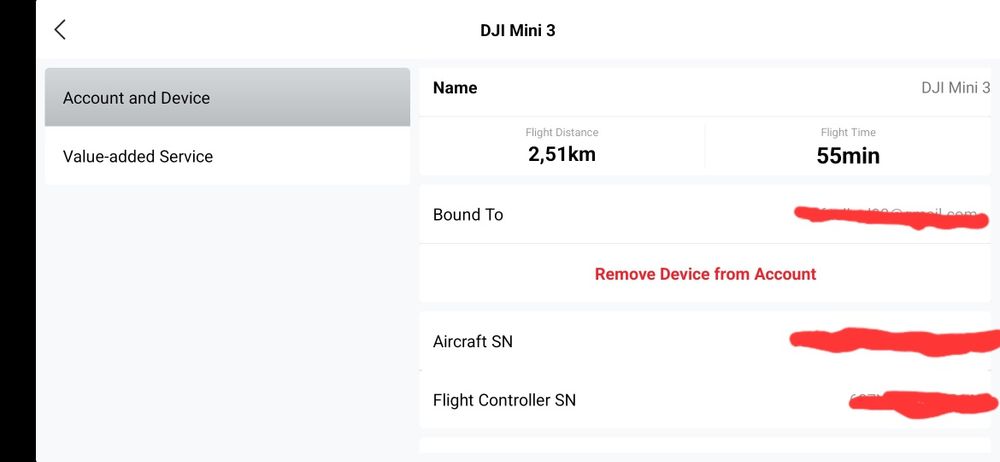Tap the 55min flight time value
Screen dimensions: 1000x462
848,155
